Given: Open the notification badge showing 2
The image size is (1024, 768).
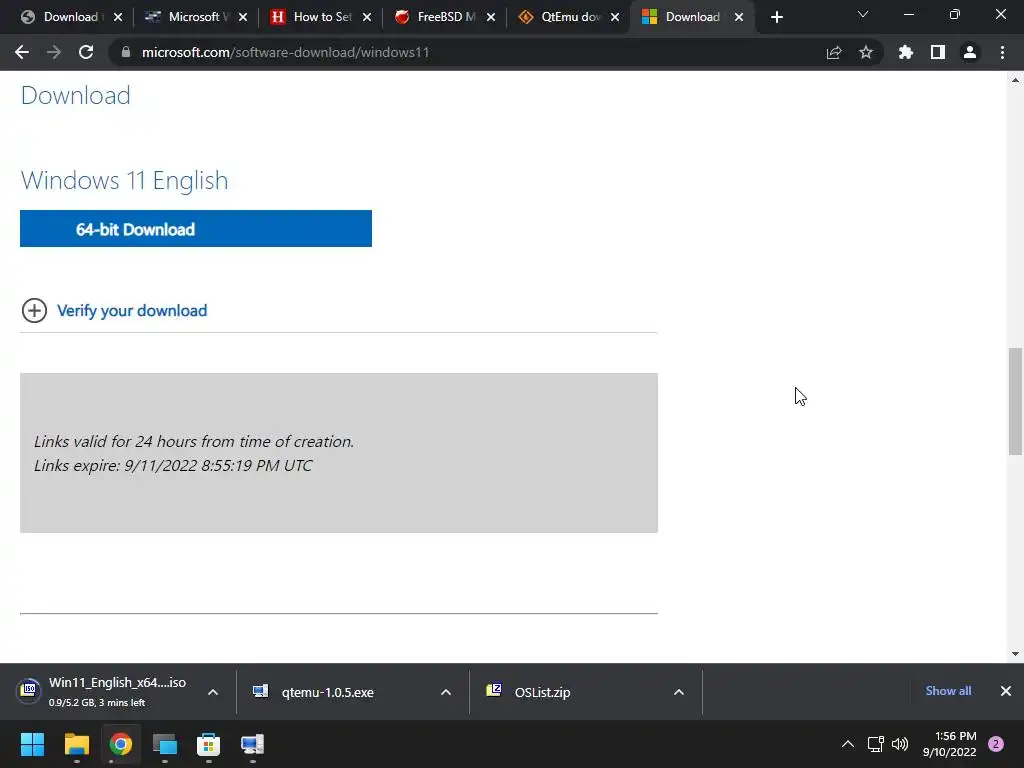Looking at the screenshot, I should [996, 744].
